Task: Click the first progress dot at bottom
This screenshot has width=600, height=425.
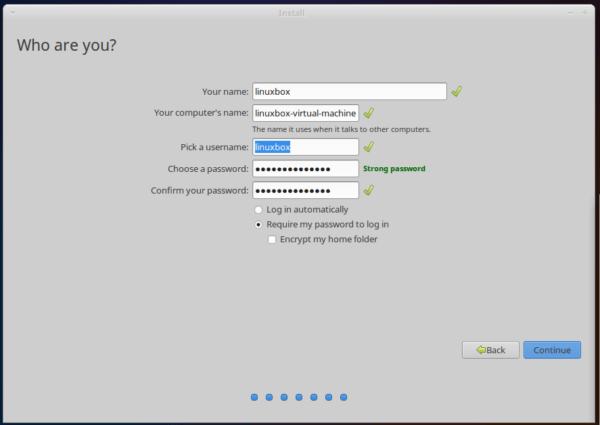Action: (254, 397)
